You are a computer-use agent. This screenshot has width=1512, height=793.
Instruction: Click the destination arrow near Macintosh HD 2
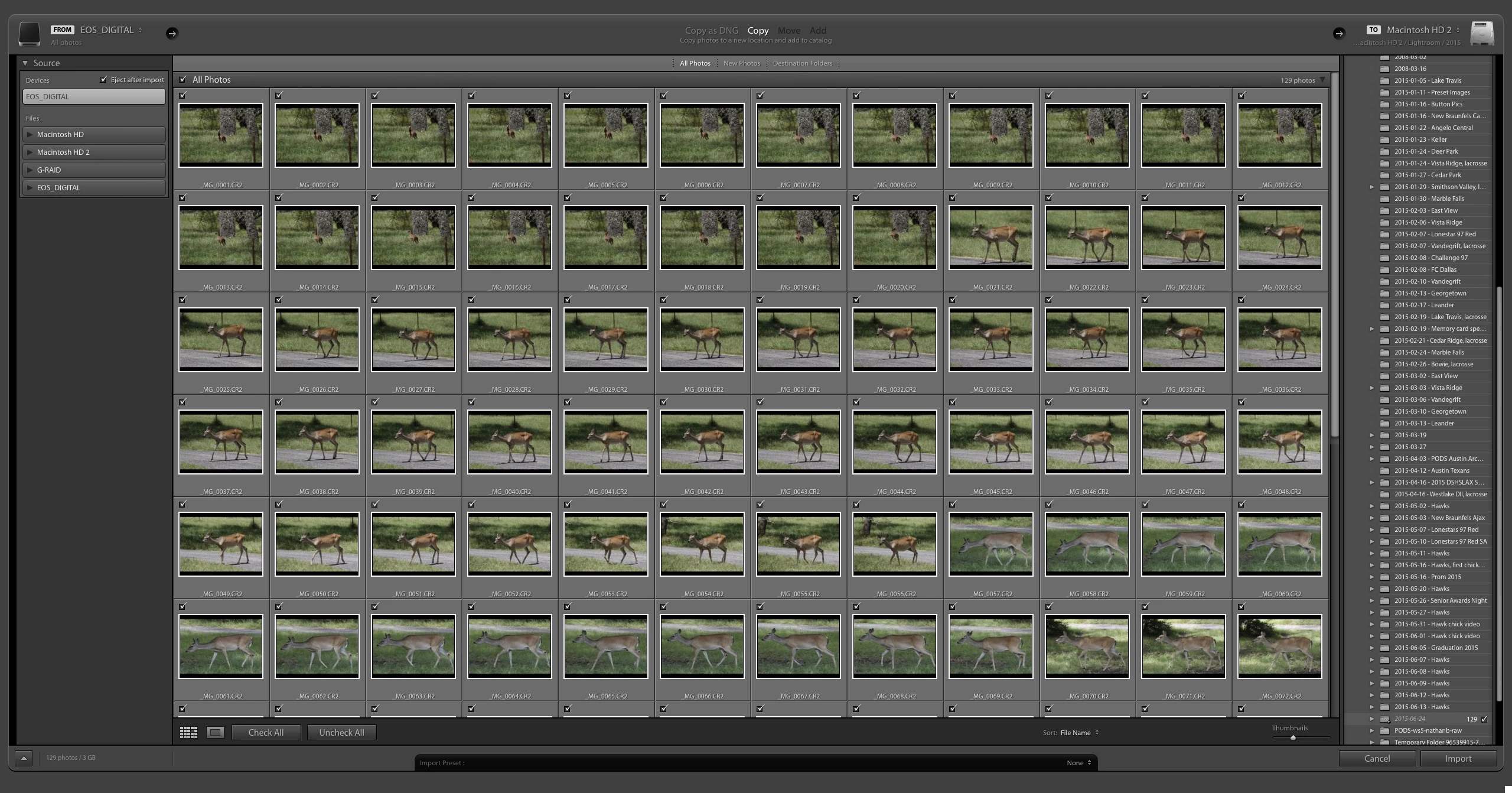(1338, 33)
